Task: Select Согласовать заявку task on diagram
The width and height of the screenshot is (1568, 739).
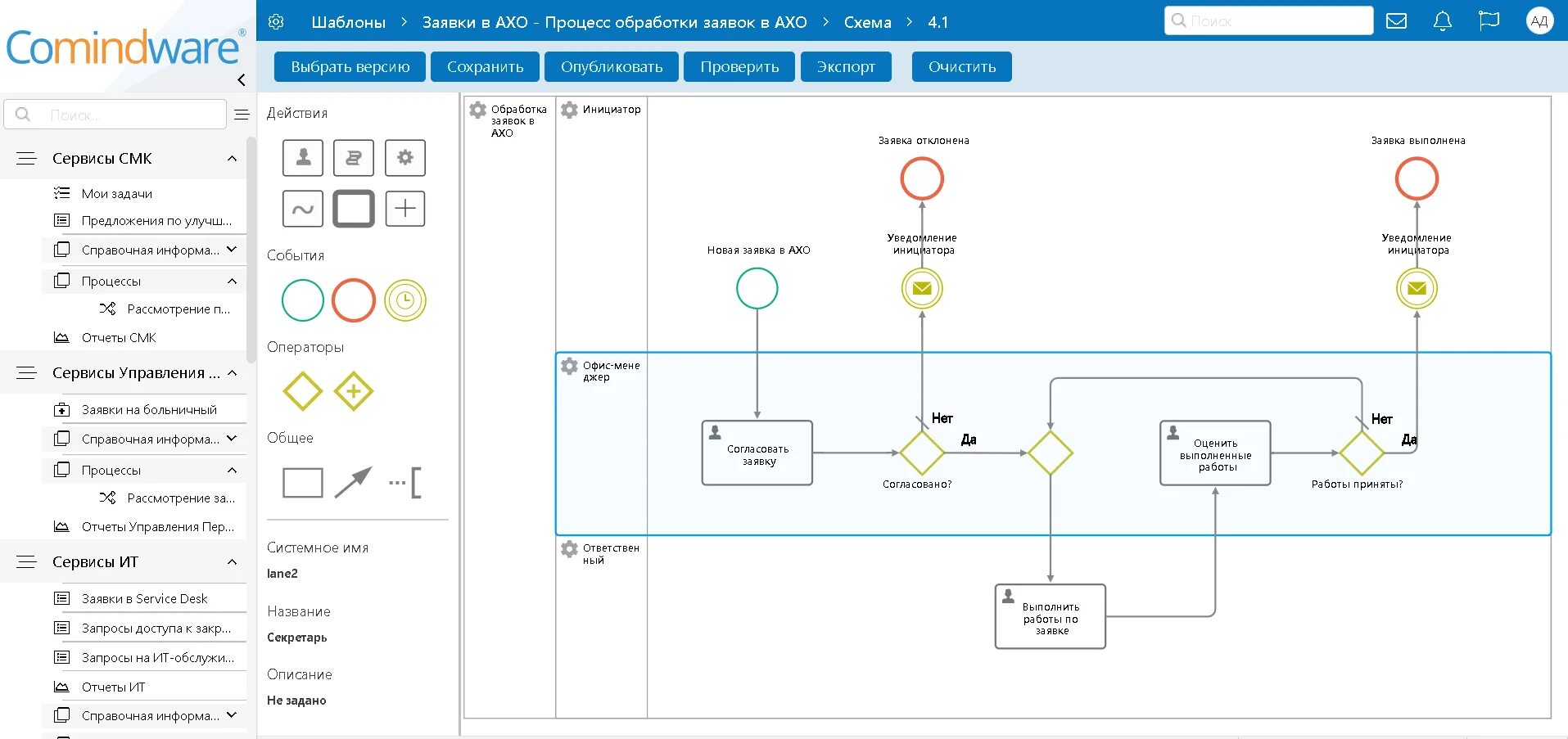Action: [757, 453]
